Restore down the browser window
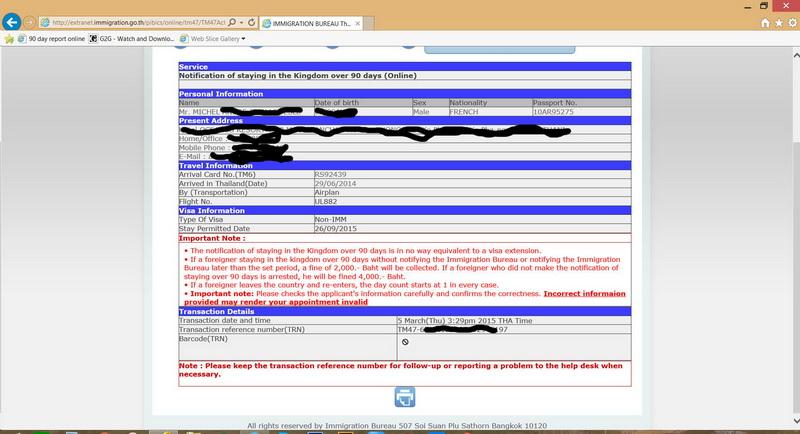800x434 pixels. (x=765, y=5)
